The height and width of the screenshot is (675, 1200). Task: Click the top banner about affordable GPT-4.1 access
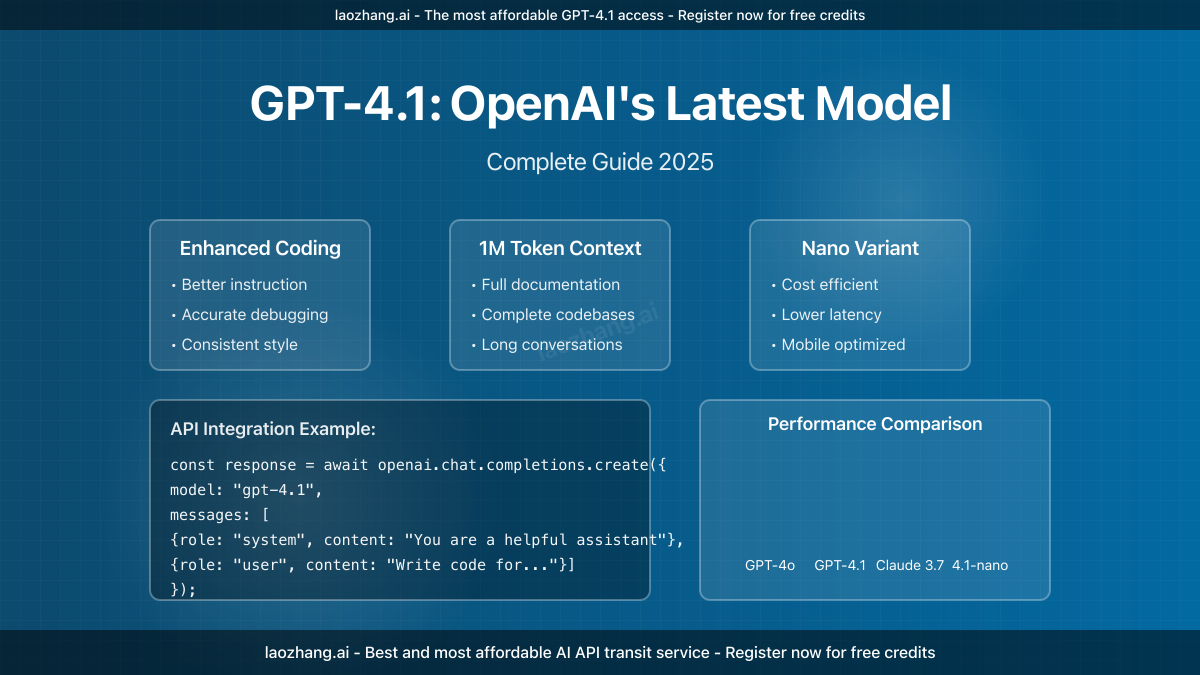click(x=600, y=15)
